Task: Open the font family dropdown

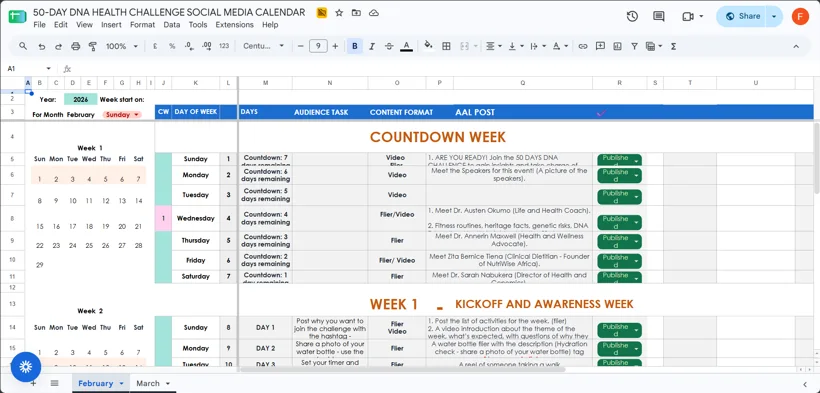Action: (x=264, y=46)
